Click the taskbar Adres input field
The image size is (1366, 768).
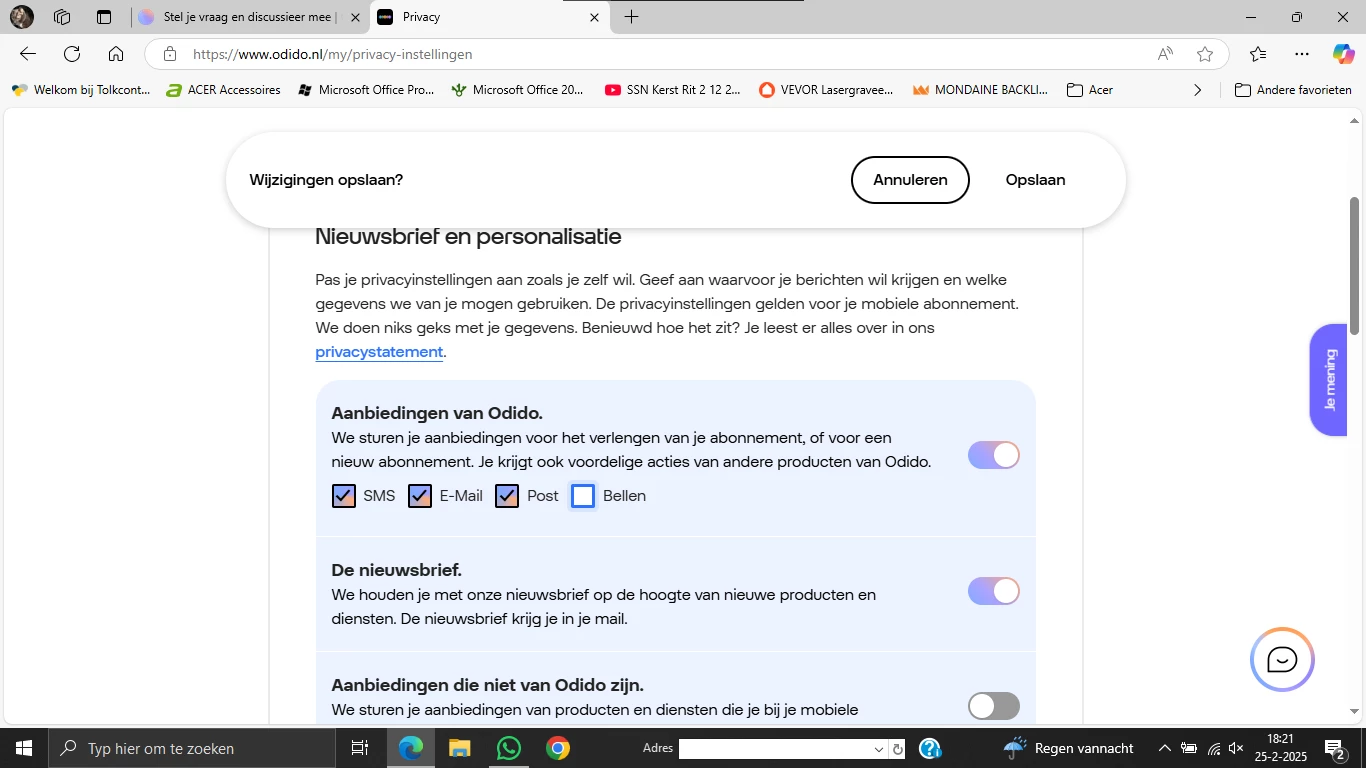pyautogui.click(x=774, y=749)
